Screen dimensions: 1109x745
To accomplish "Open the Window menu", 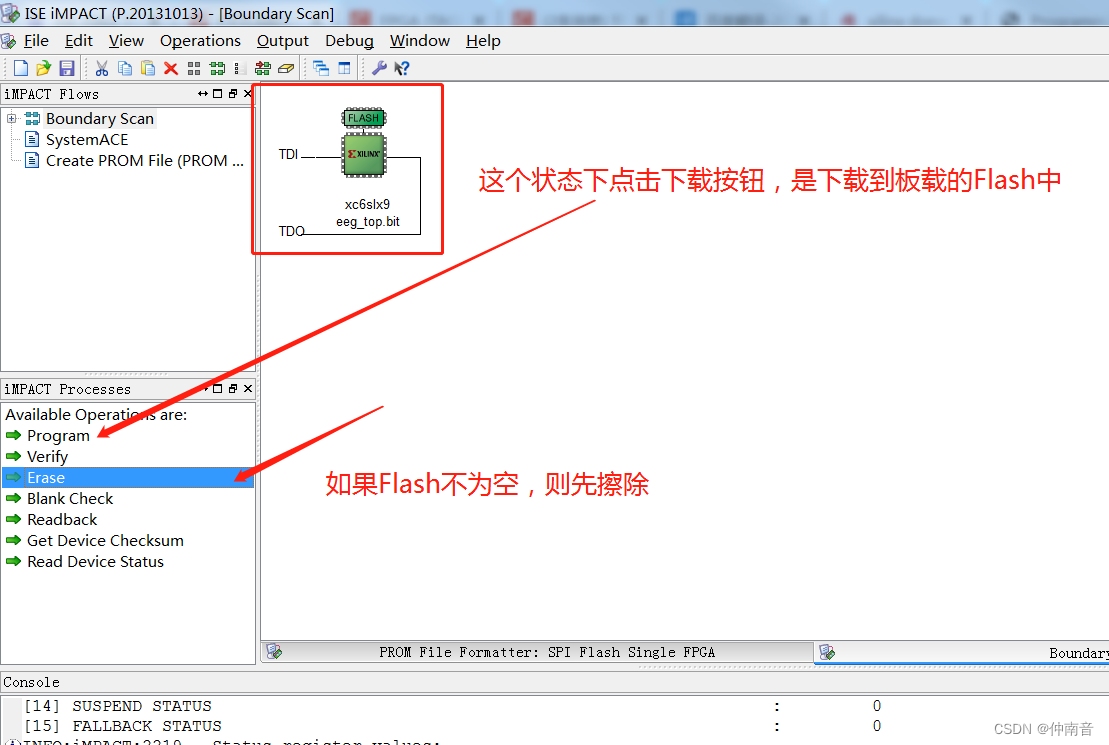I will click(419, 41).
